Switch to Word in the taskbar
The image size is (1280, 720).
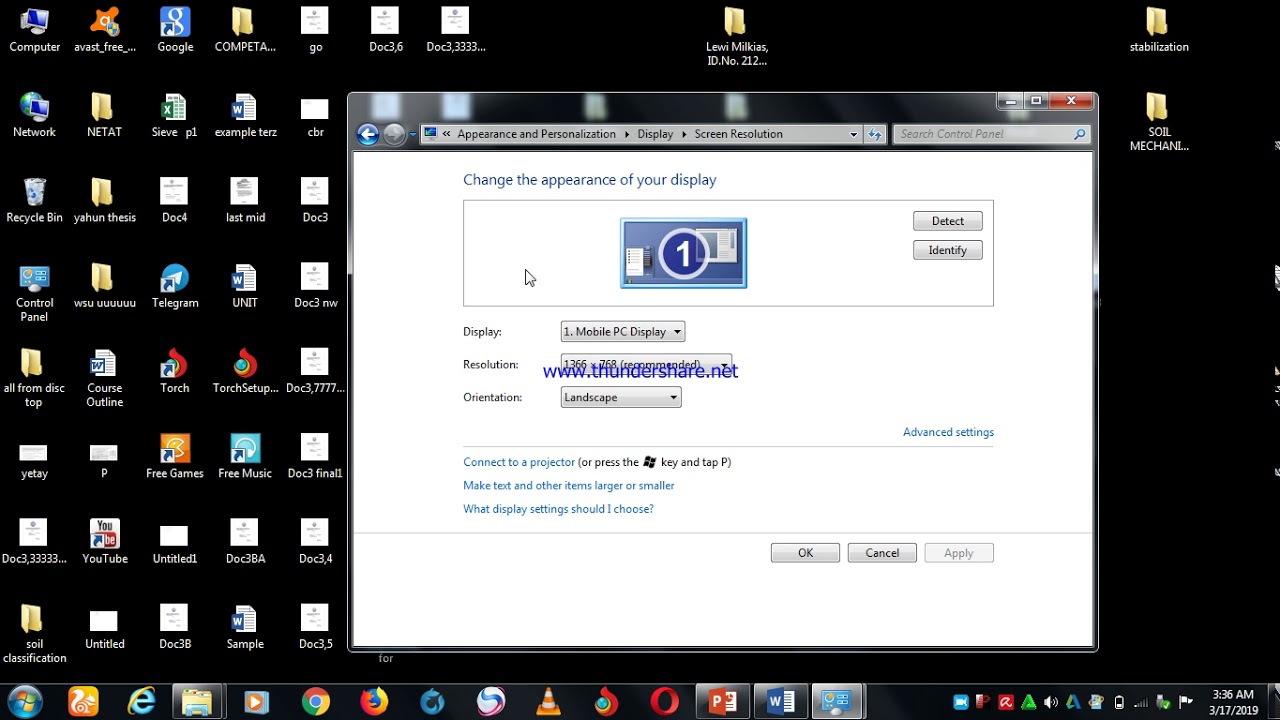point(780,702)
